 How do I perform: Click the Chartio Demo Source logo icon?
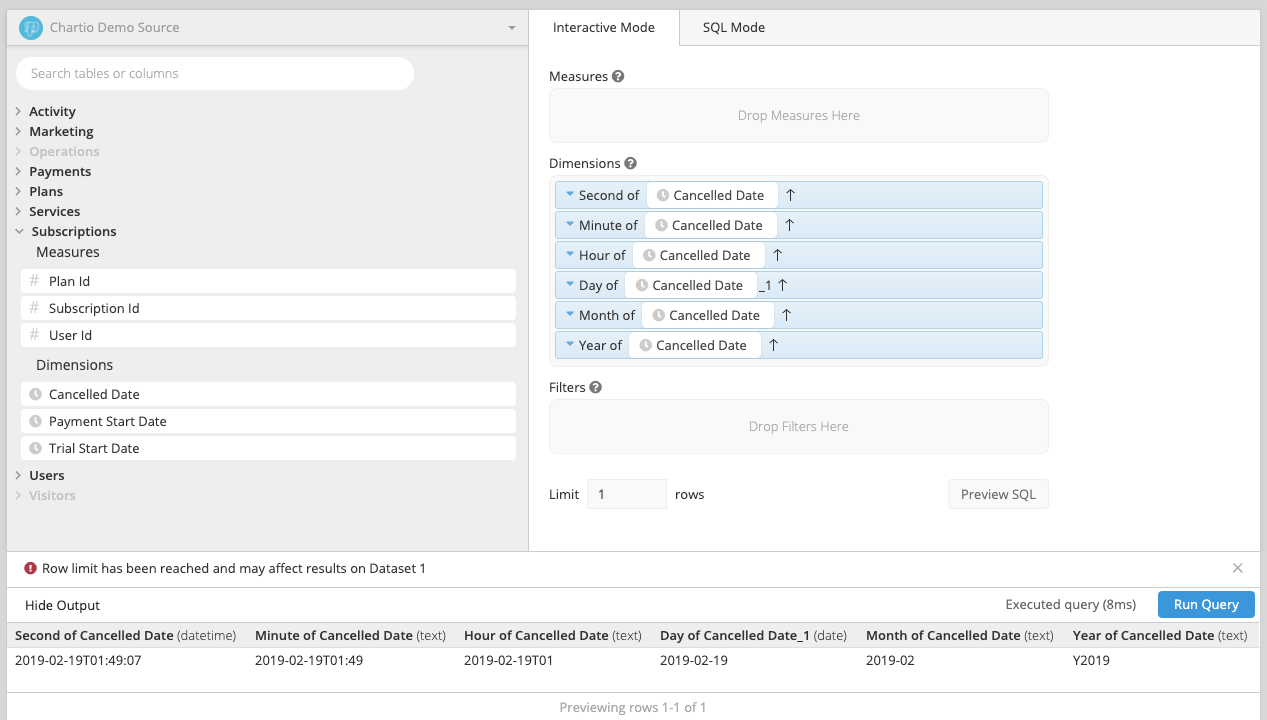(31, 28)
